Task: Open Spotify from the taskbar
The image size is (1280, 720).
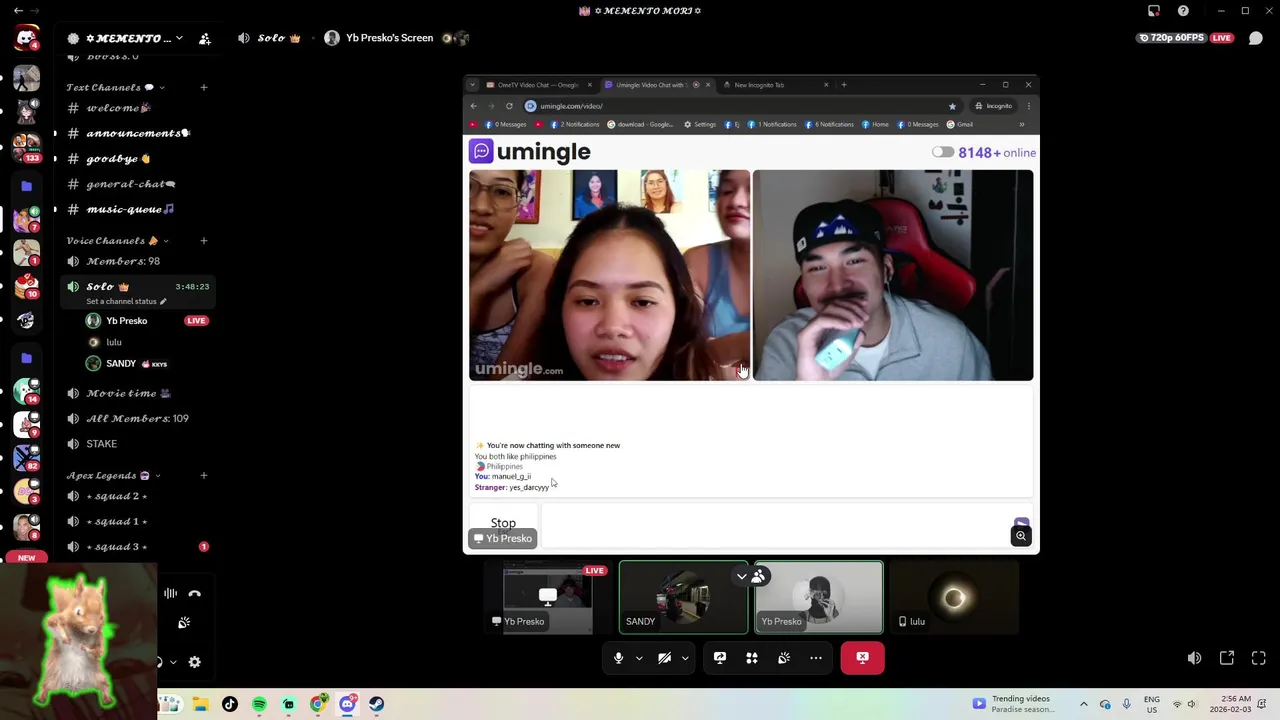Action: tap(259, 704)
